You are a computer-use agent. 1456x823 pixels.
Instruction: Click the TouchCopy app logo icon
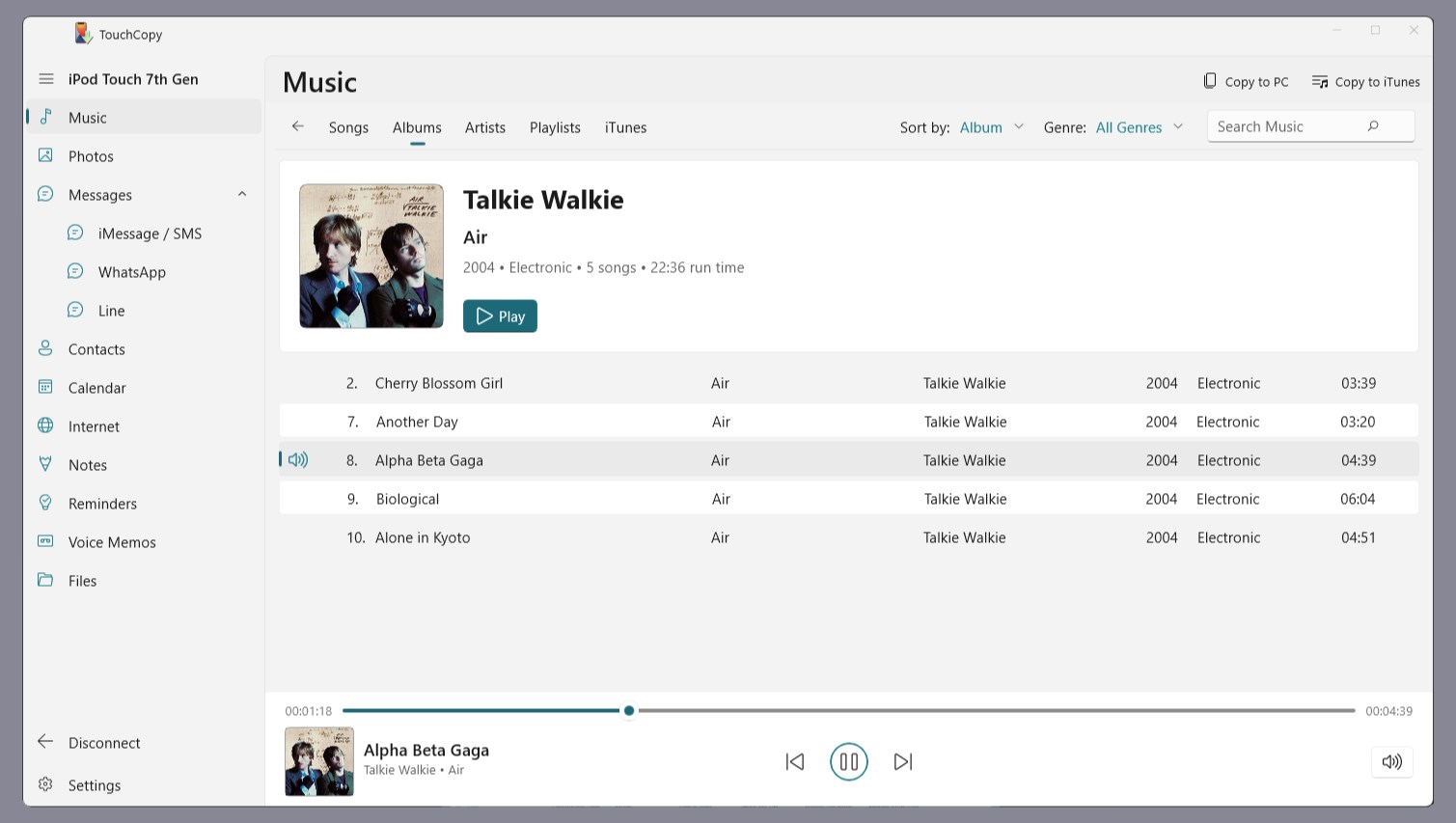(x=83, y=34)
